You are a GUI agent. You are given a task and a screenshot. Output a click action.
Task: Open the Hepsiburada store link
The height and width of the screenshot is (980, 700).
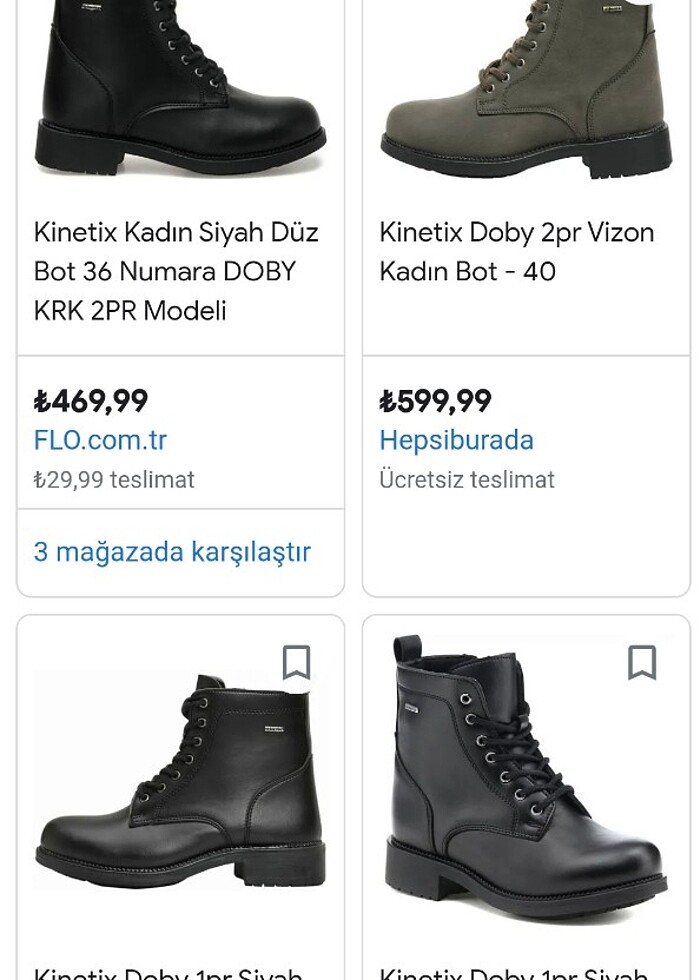click(456, 440)
